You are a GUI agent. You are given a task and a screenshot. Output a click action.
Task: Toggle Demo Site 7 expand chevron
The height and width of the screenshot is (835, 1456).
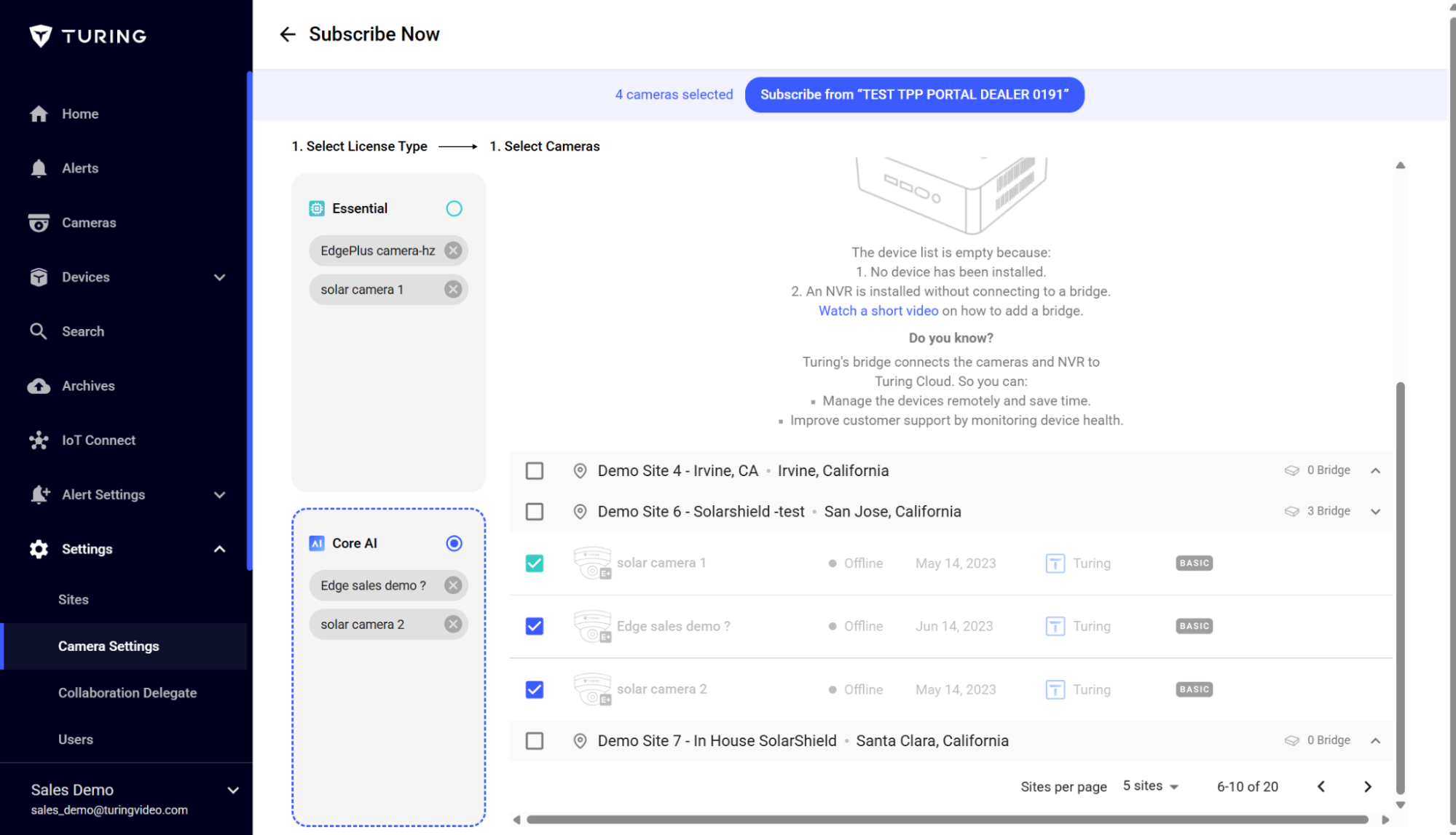1375,741
